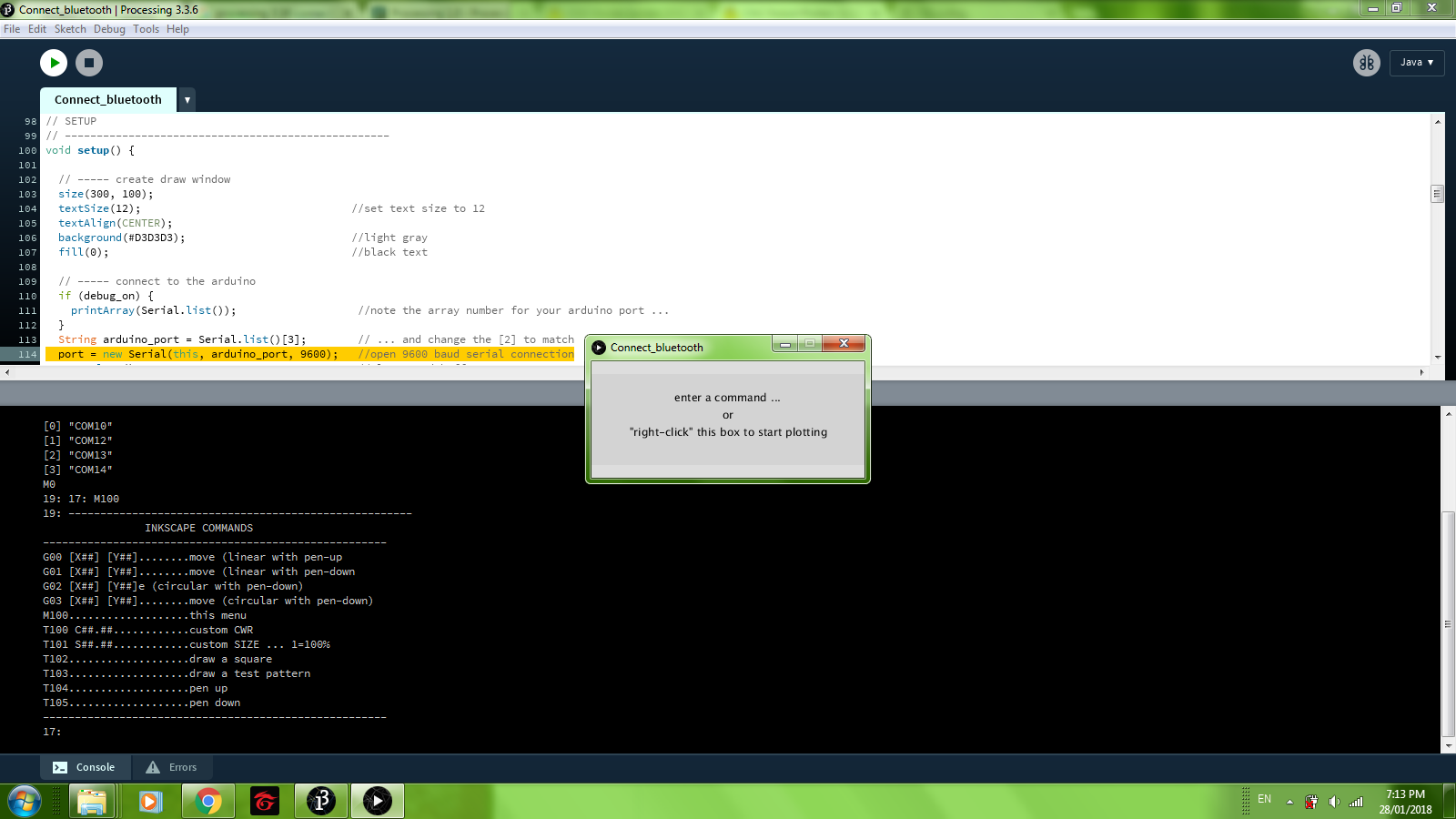Screen dimensions: 1456x819
Task: Open the Debug menu
Action: click(109, 29)
